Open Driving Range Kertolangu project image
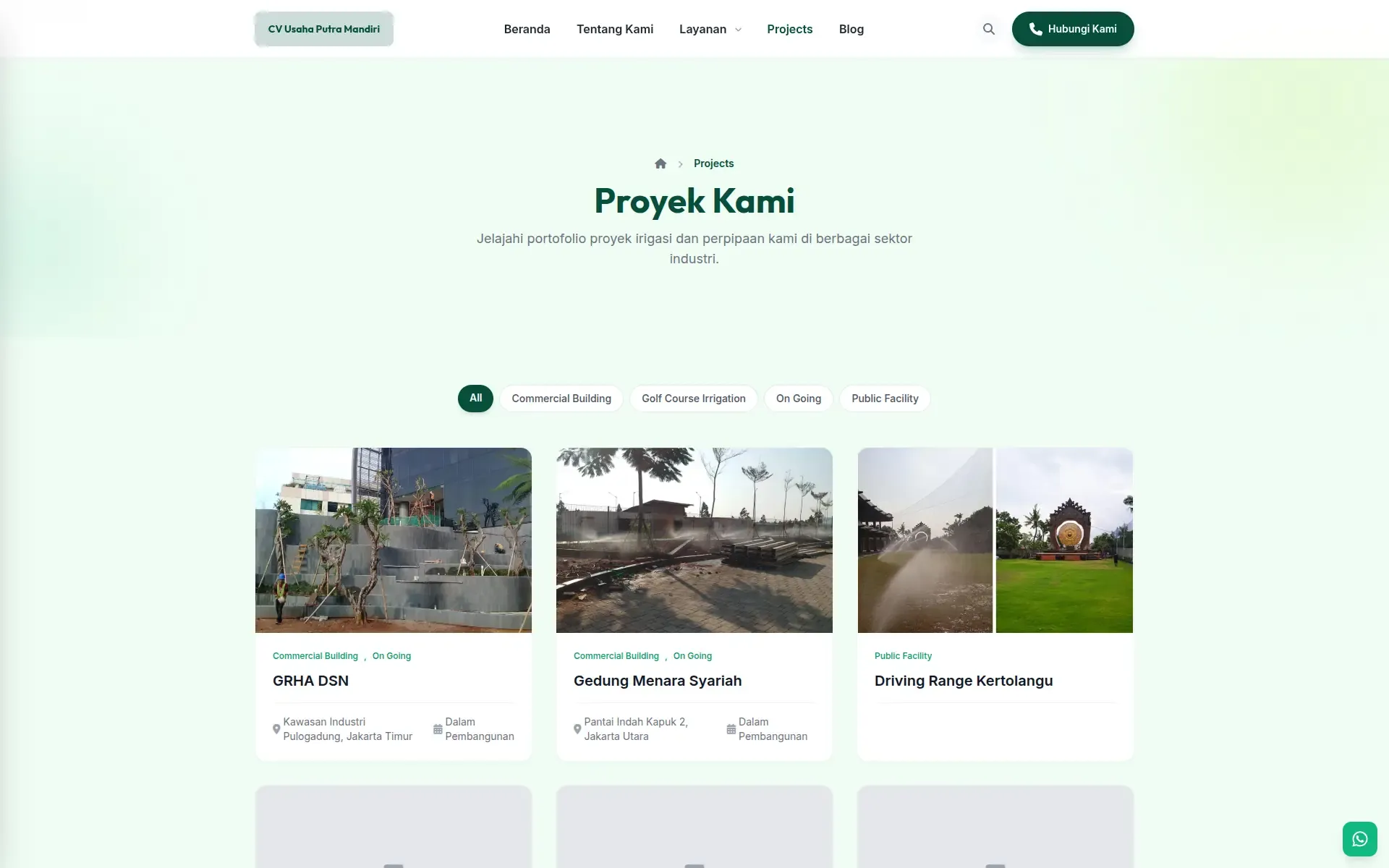This screenshot has height=868, width=1389. pyautogui.click(x=995, y=540)
